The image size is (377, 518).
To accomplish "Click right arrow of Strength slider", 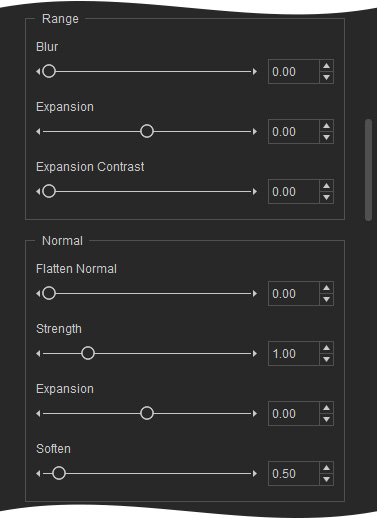I will point(255,354).
